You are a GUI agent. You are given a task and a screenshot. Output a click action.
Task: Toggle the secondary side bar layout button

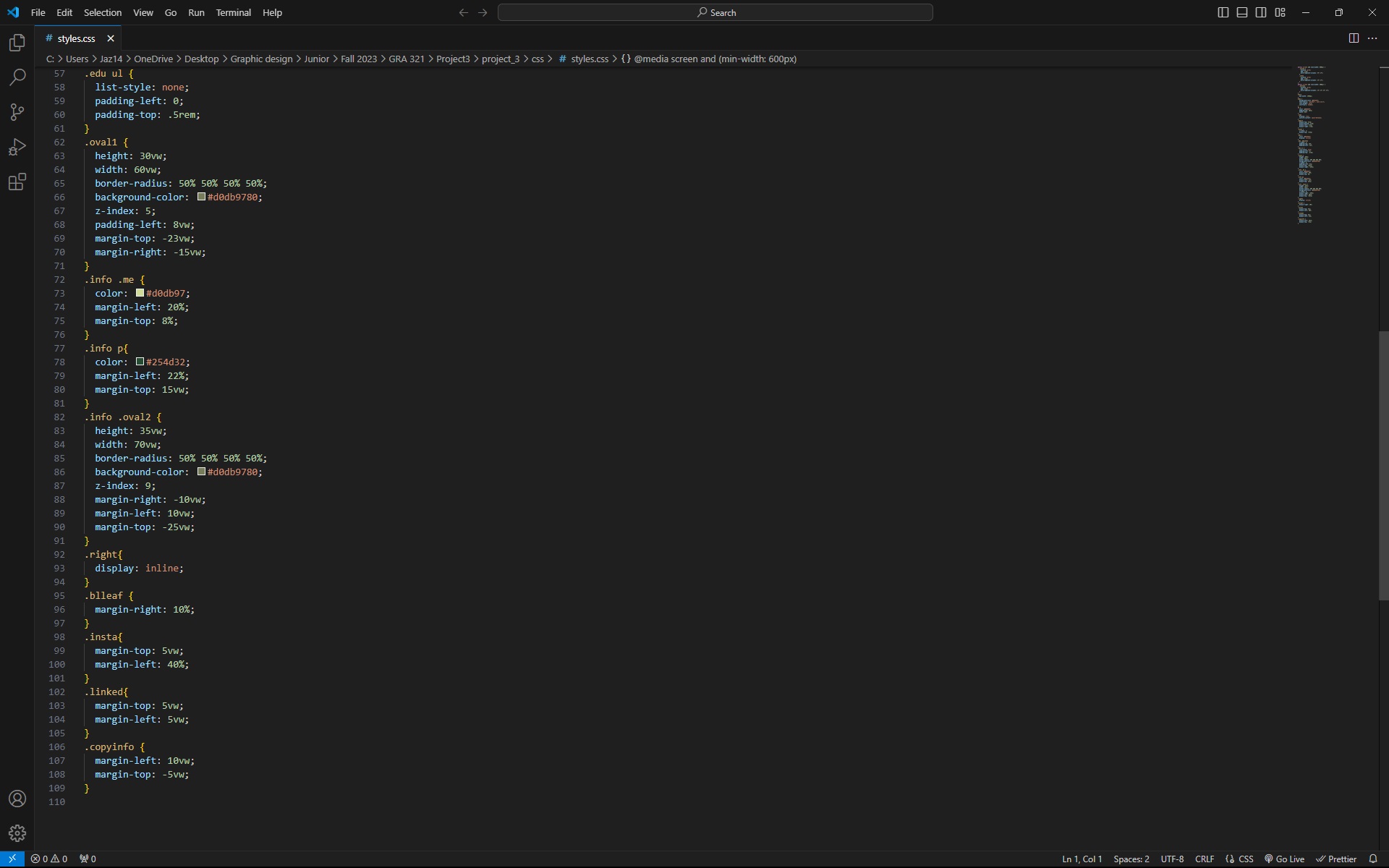tap(1261, 12)
